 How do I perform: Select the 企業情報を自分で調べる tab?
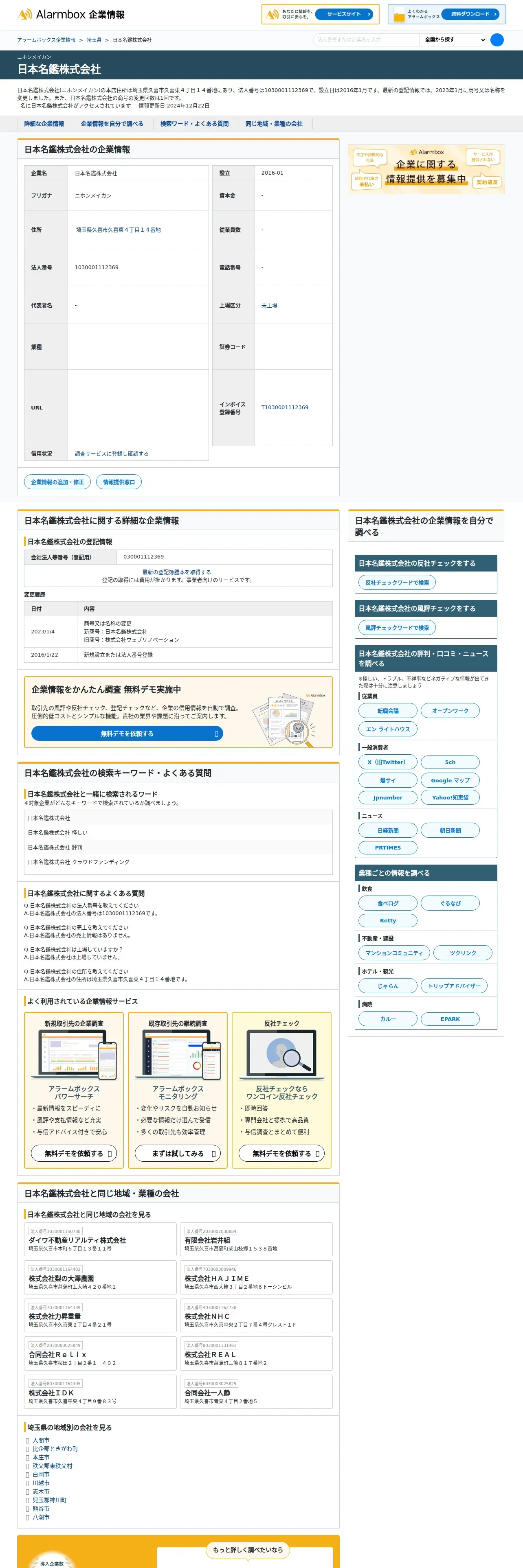(x=112, y=124)
